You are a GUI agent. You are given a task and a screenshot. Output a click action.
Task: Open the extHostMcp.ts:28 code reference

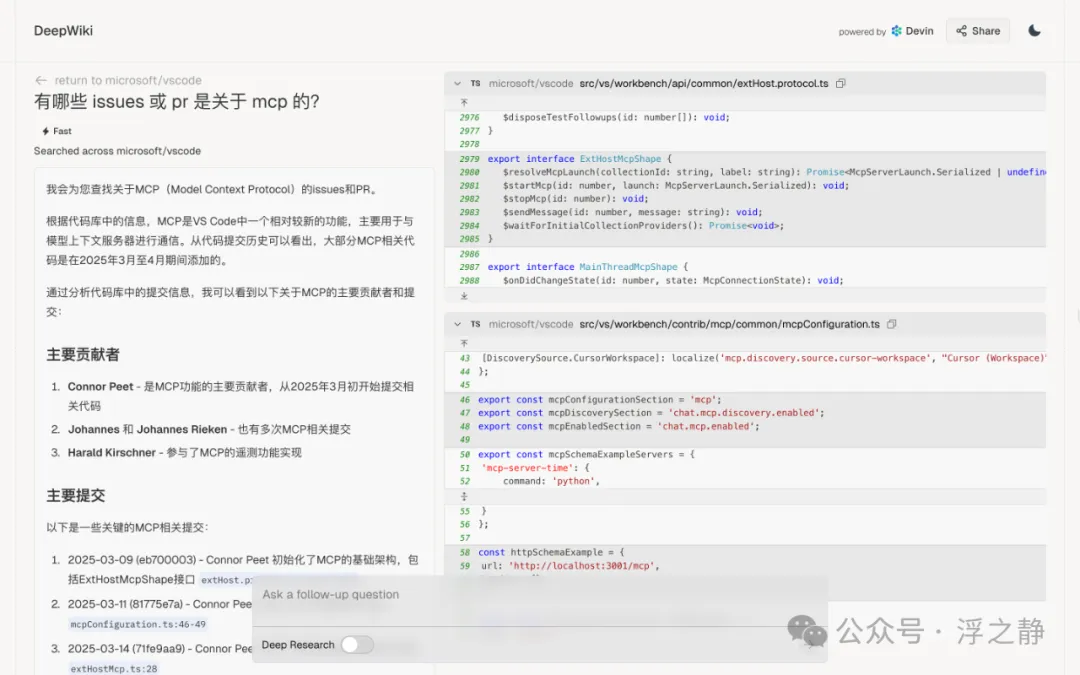pos(114,668)
